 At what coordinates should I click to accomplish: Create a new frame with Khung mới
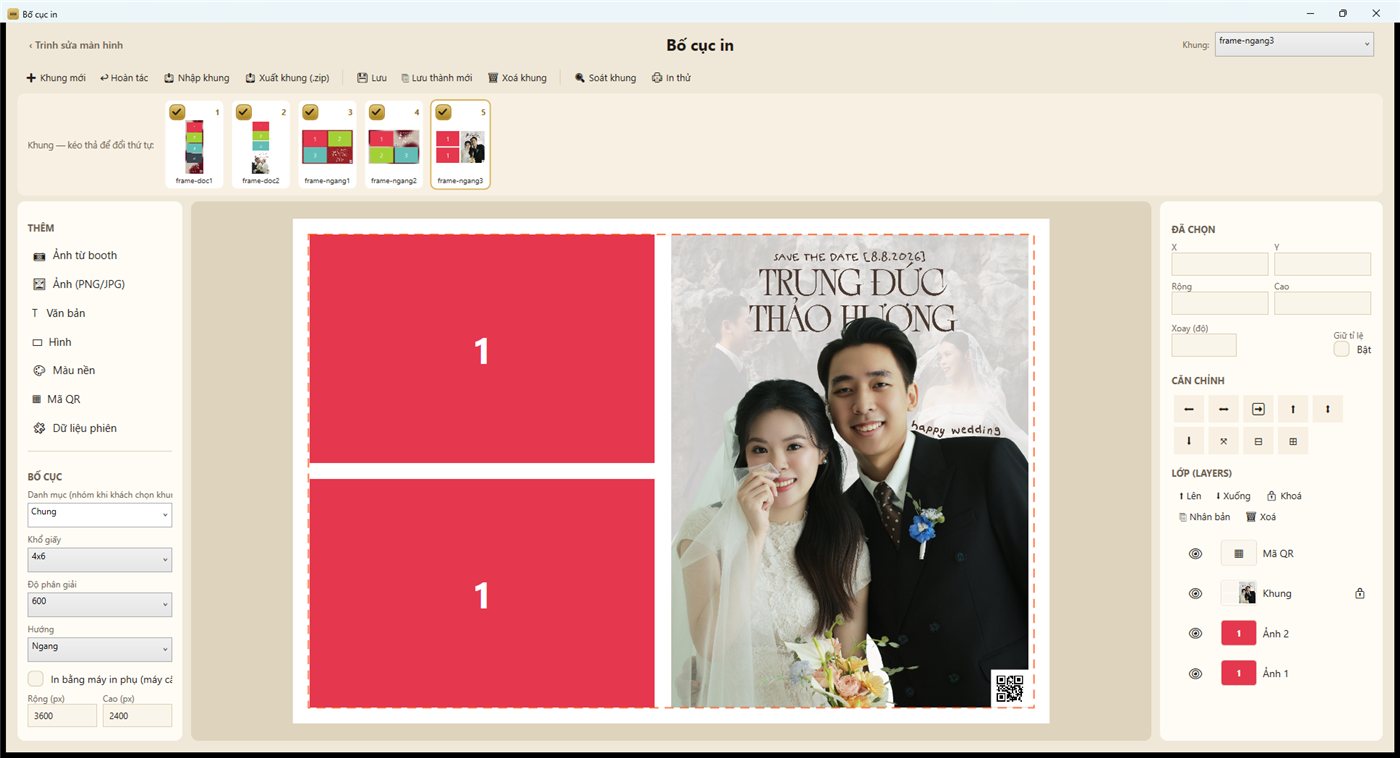pos(56,78)
